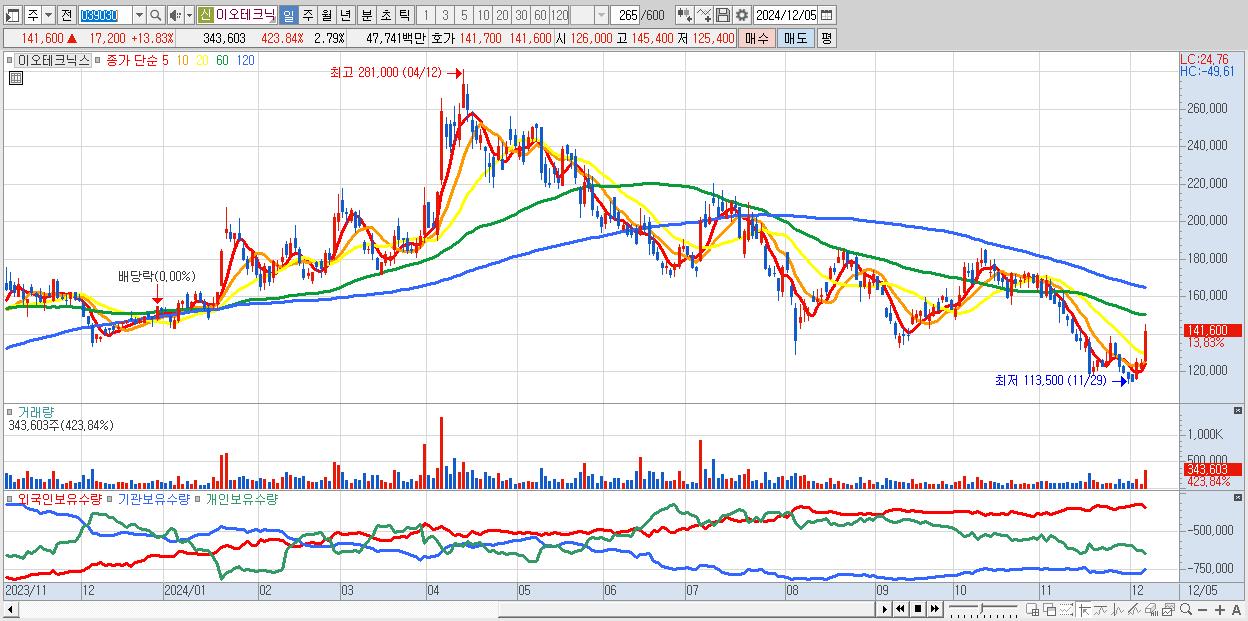The image size is (1248, 621).
Task: Open chart settings gear icon
Action: click(741, 15)
